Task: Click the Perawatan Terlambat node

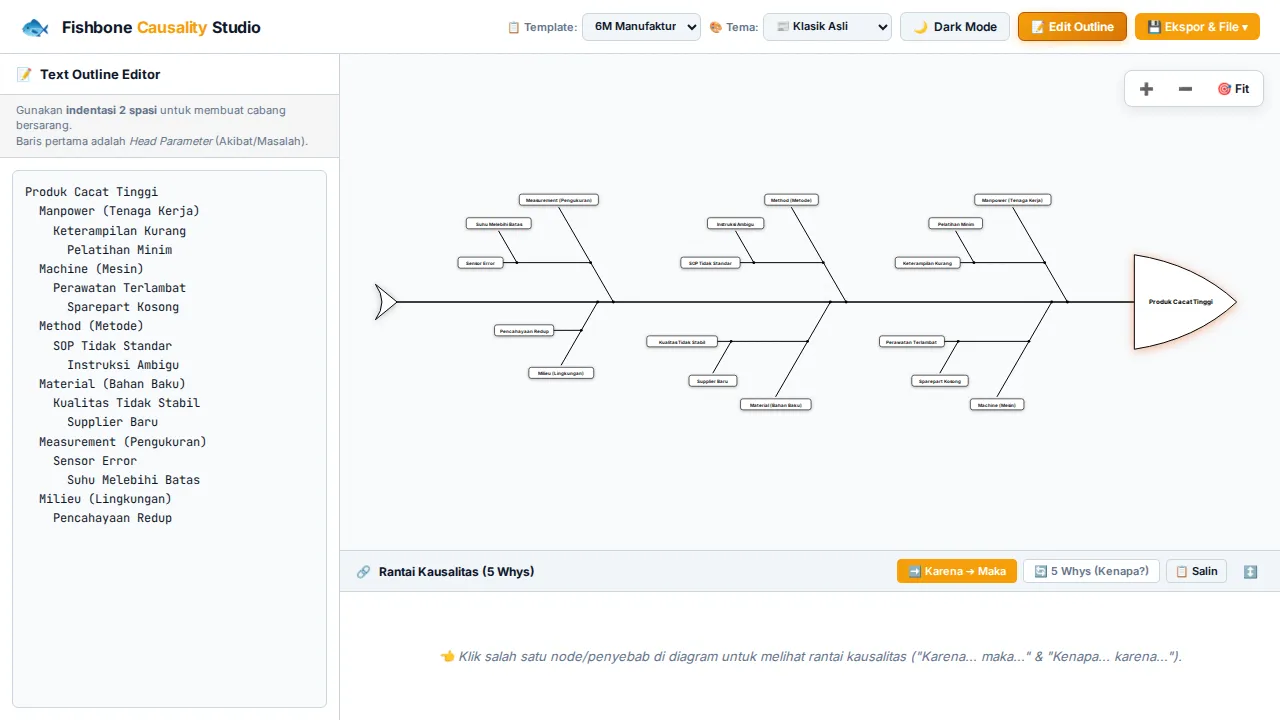Action: coord(912,342)
